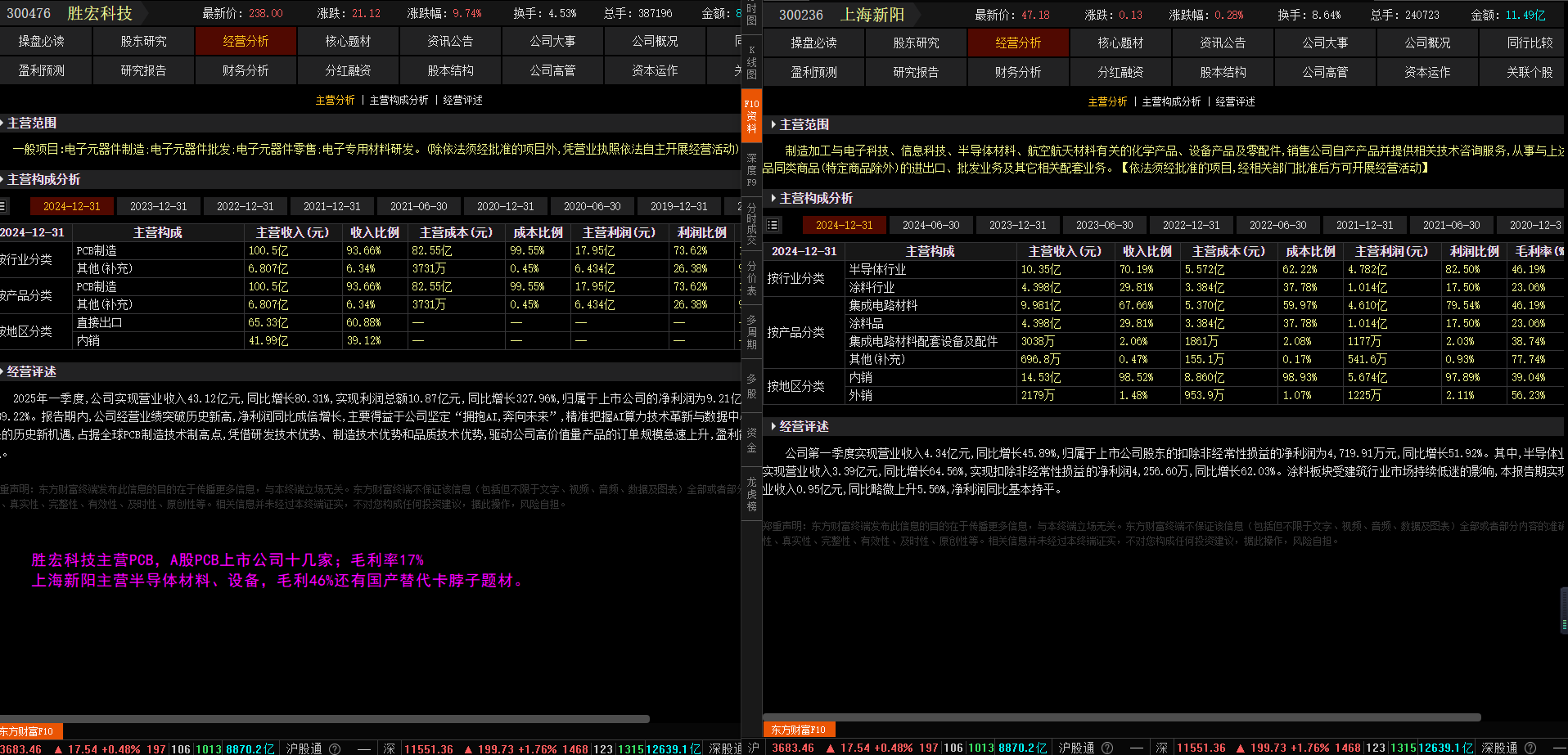The width and height of the screenshot is (1568, 755).
Task: Collapse 主营范围 section in 上海新阳 window
Action: pyautogui.click(x=773, y=124)
